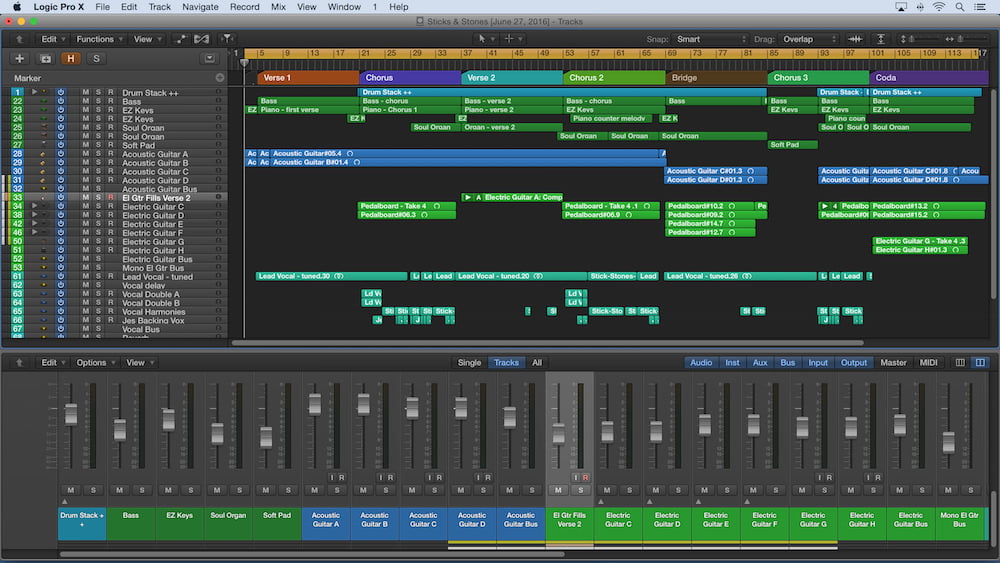Change the Drag mode from Overlap
Viewport: 1000px width, 563px height.
809,39
